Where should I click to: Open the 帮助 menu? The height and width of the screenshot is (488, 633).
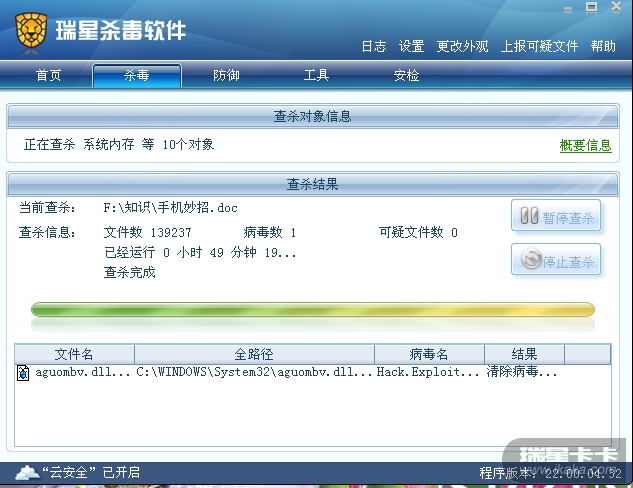(603, 46)
